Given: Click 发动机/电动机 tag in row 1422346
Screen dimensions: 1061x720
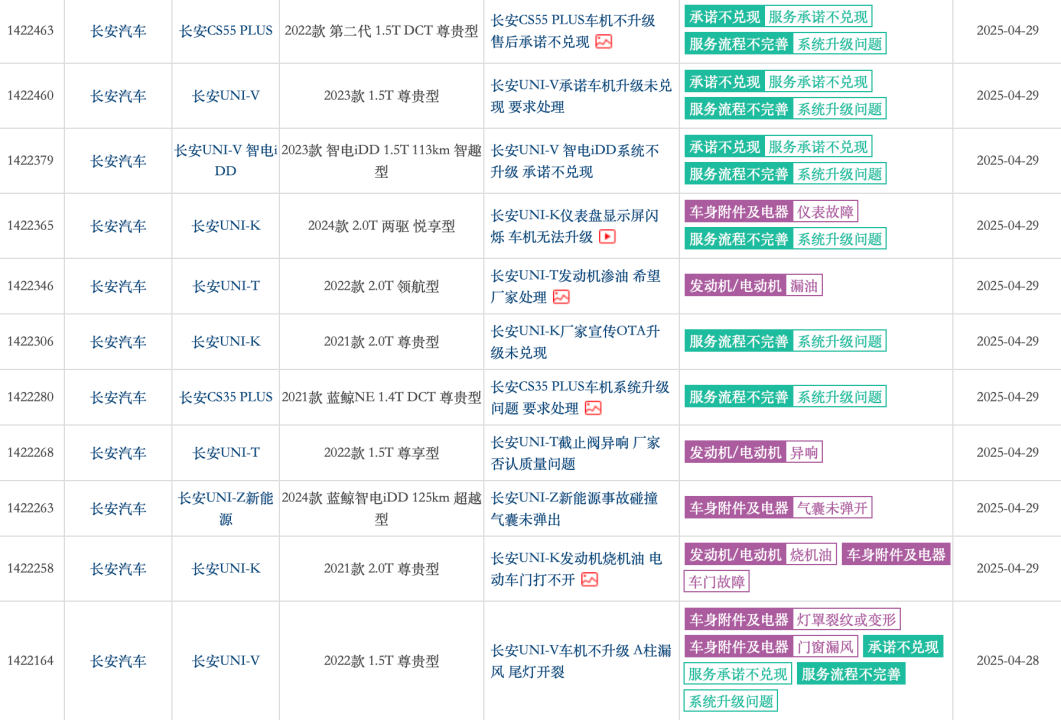Looking at the screenshot, I should [736, 286].
